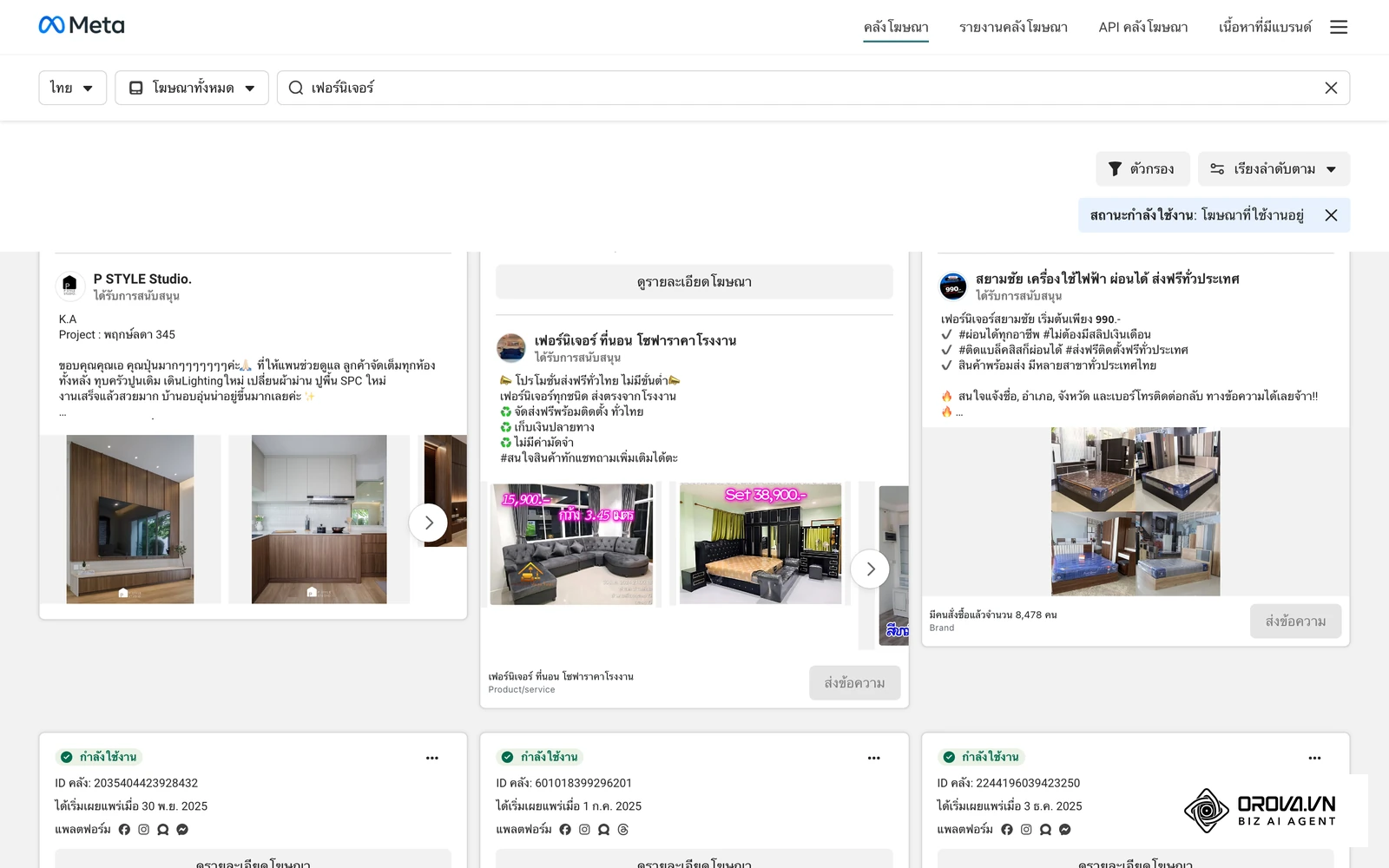
Task: Click the search magnifier icon
Action: pos(296,88)
